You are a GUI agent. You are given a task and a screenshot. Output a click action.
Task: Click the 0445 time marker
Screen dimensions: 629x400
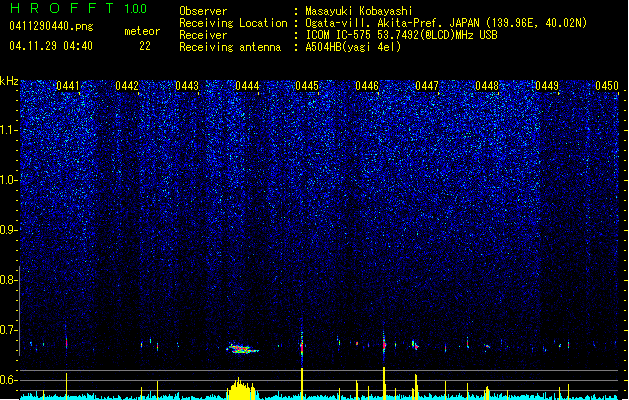[307, 86]
